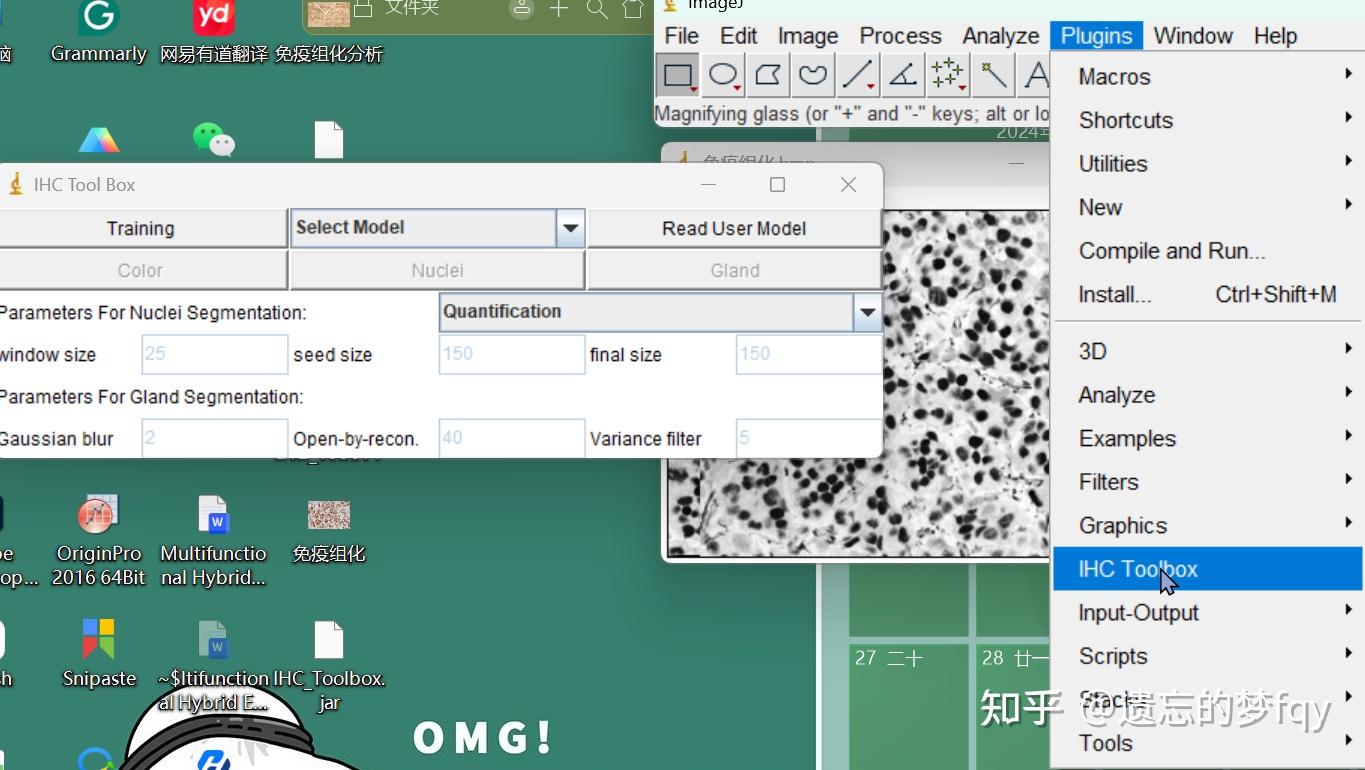The image size is (1365, 770).
Task: Select the Angle tool
Action: (x=902, y=75)
